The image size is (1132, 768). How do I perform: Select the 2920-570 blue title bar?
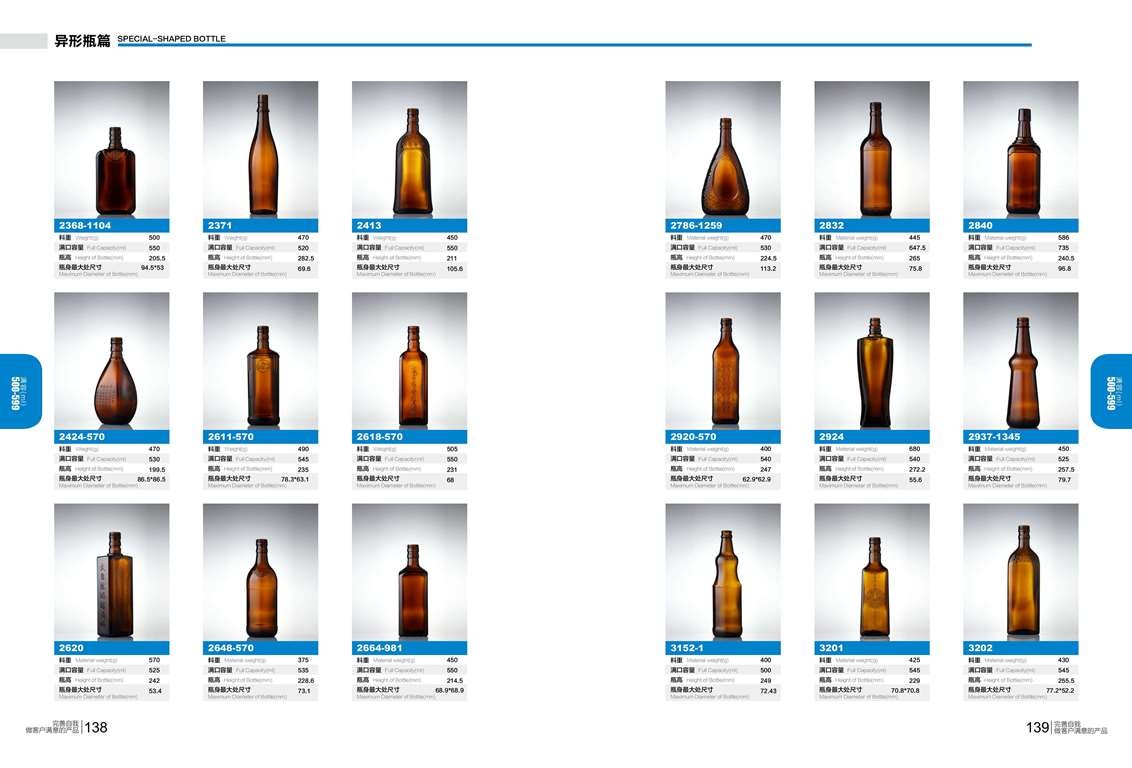pos(723,437)
